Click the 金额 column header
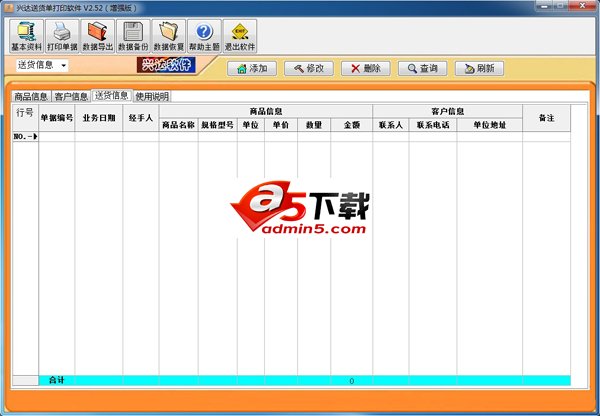 (352, 125)
